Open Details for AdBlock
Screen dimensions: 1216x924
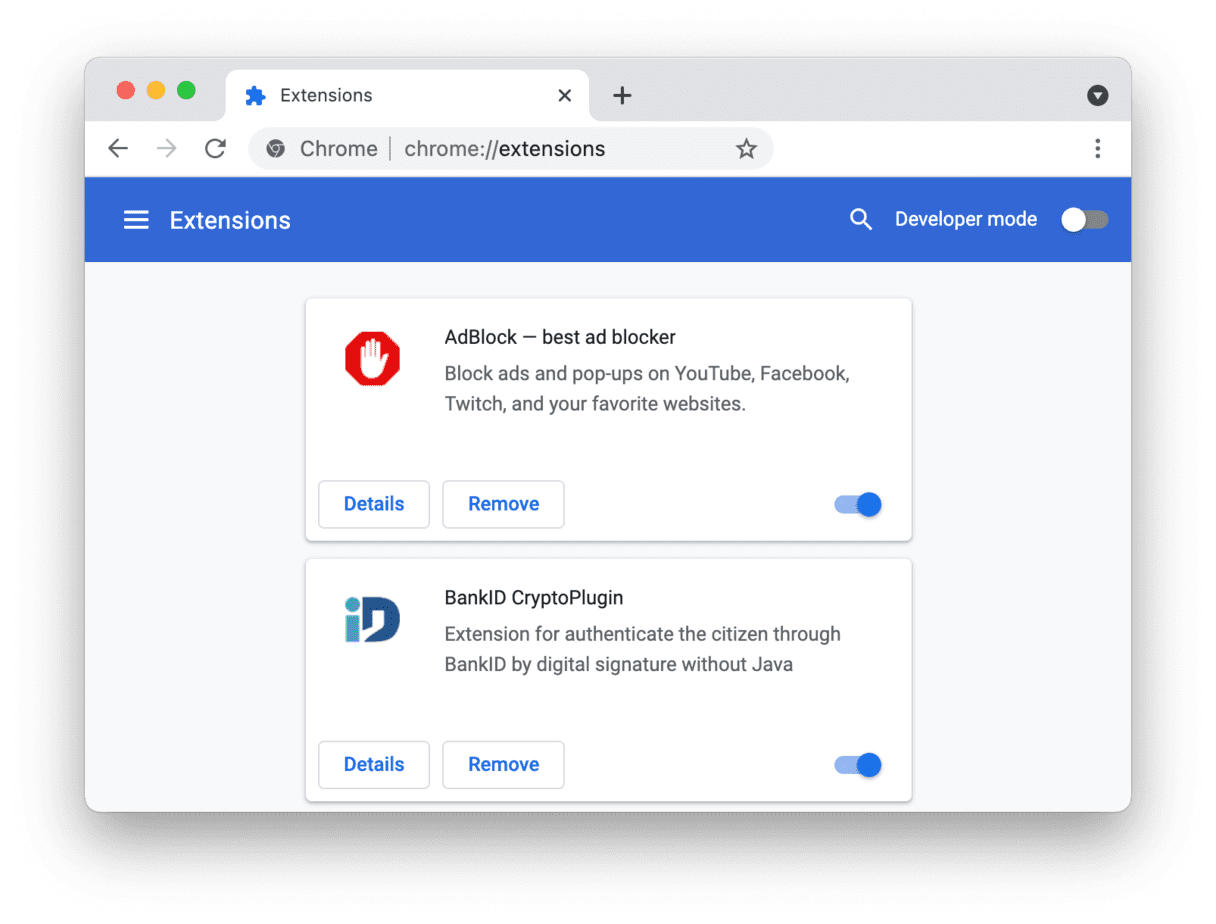pos(374,504)
